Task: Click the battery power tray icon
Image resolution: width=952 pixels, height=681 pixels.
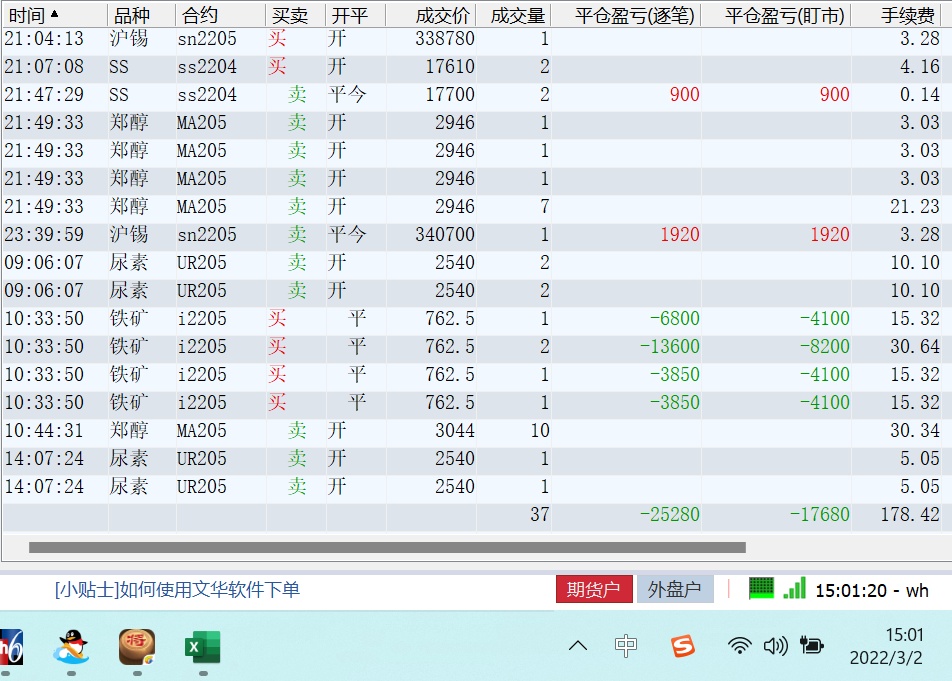Action: pos(811,645)
